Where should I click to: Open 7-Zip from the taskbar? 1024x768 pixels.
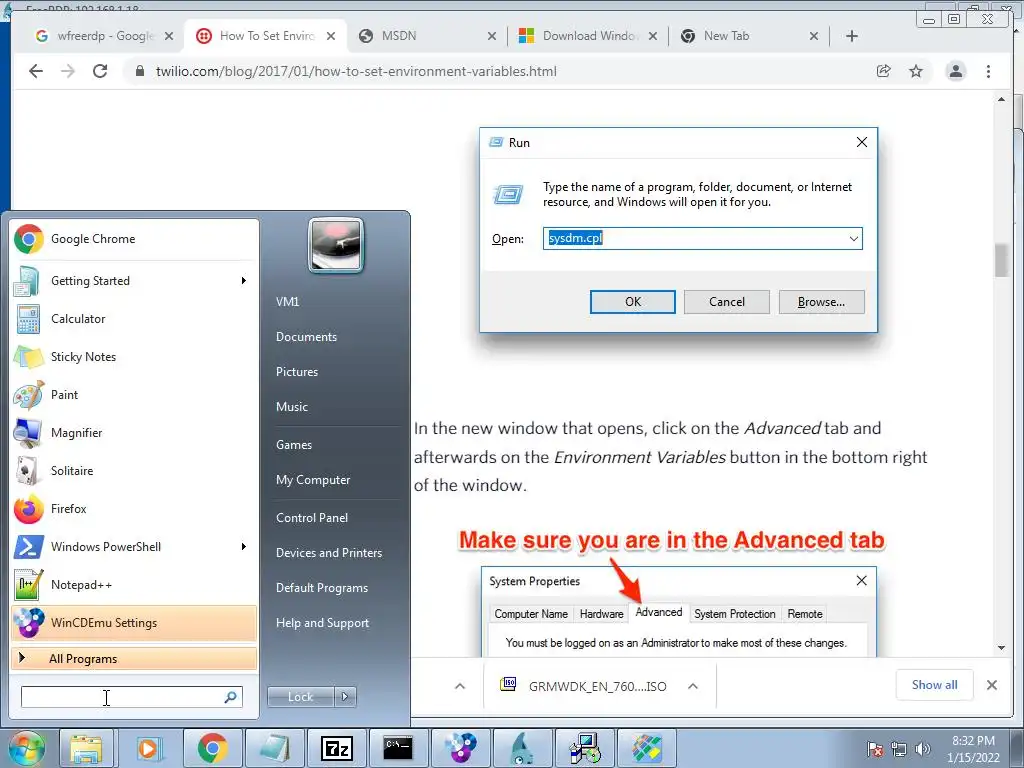pyautogui.click(x=337, y=748)
